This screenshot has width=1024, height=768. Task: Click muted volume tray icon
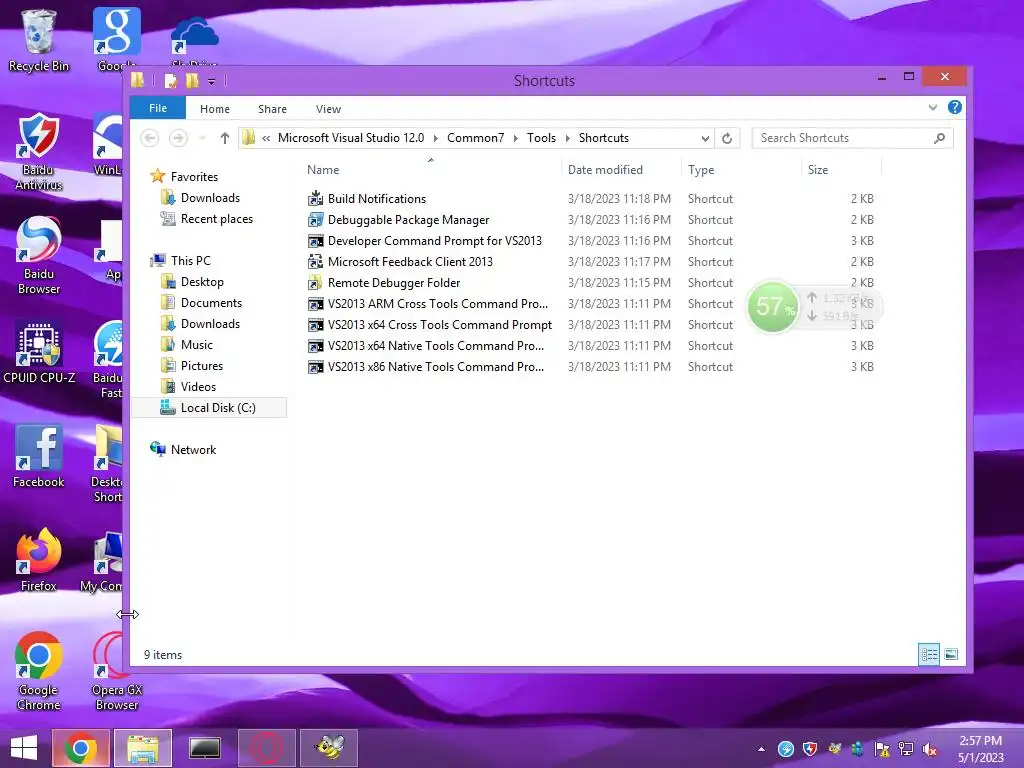click(x=929, y=749)
